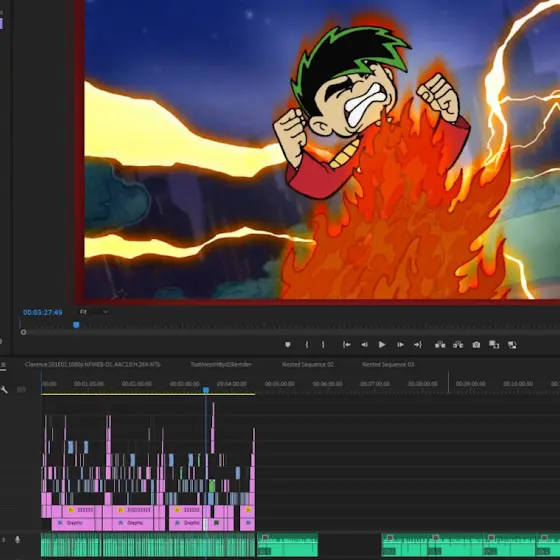Image resolution: width=560 pixels, height=560 pixels.
Task: Switch to the Clarence.S01E02 sequence tab
Action: (92, 364)
